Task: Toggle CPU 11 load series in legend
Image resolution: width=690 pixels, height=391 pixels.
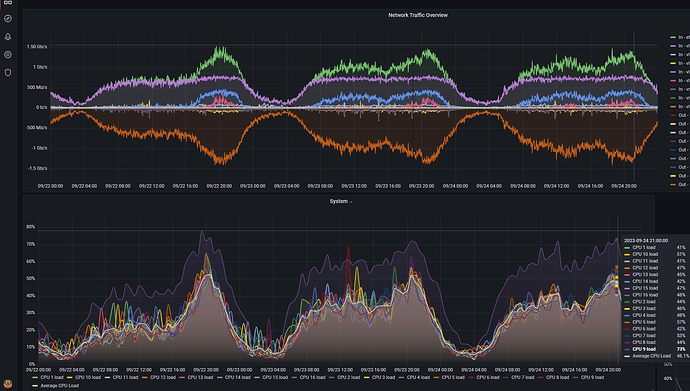Action: pyautogui.click(x=125, y=377)
